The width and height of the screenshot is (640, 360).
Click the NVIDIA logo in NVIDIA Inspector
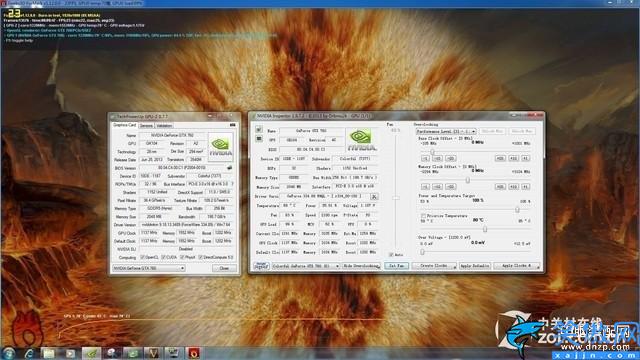[x=361, y=140]
